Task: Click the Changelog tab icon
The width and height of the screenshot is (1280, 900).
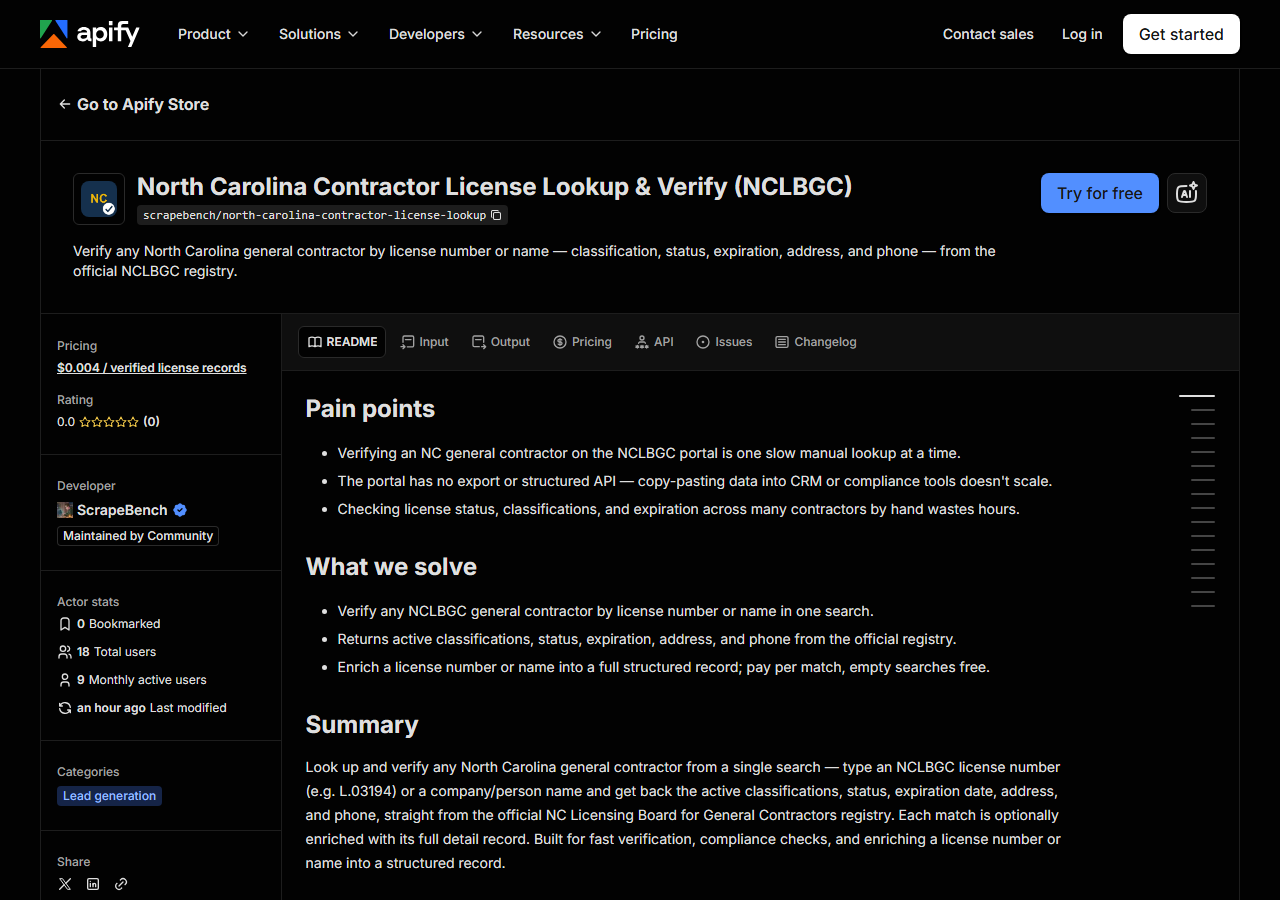Action: tap(782, 342)
